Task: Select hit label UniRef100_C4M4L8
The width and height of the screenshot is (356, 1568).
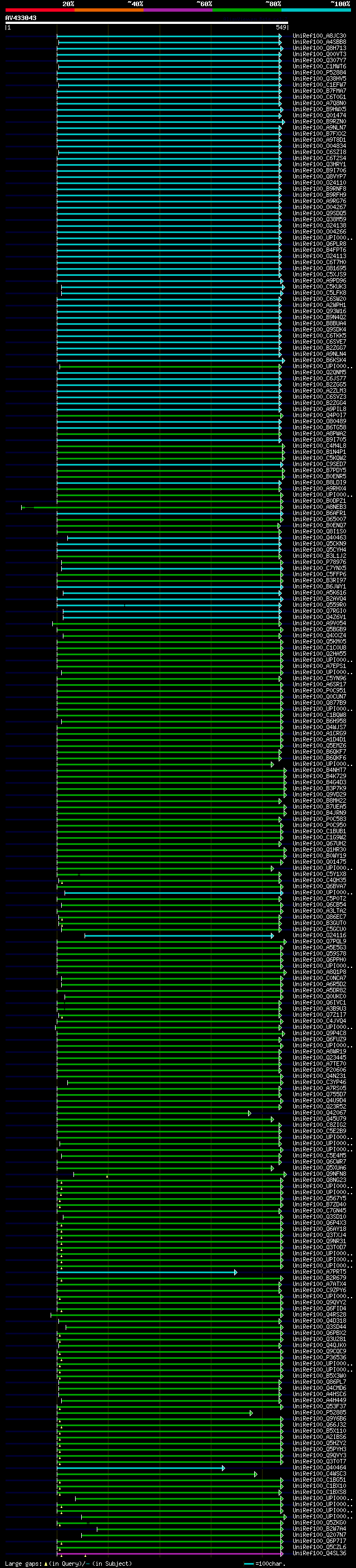Action: [319, 446]
